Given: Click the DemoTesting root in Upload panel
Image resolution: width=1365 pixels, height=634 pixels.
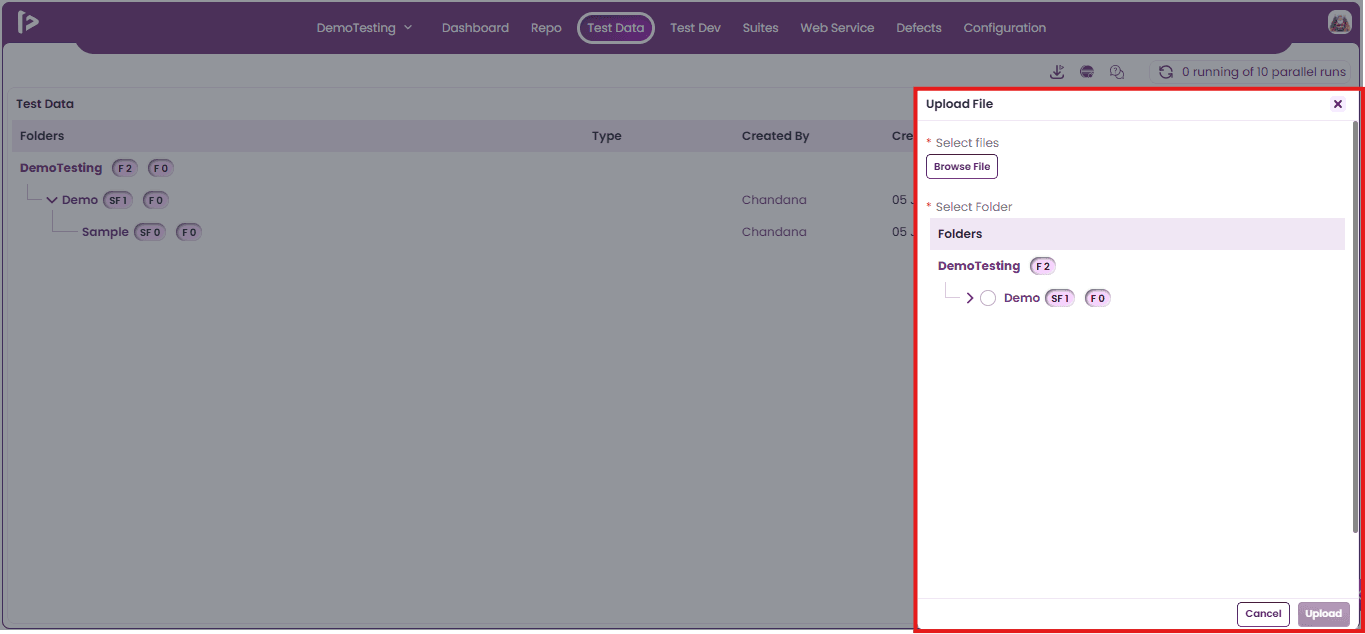Looking at the screenshot, I should 979,266.
